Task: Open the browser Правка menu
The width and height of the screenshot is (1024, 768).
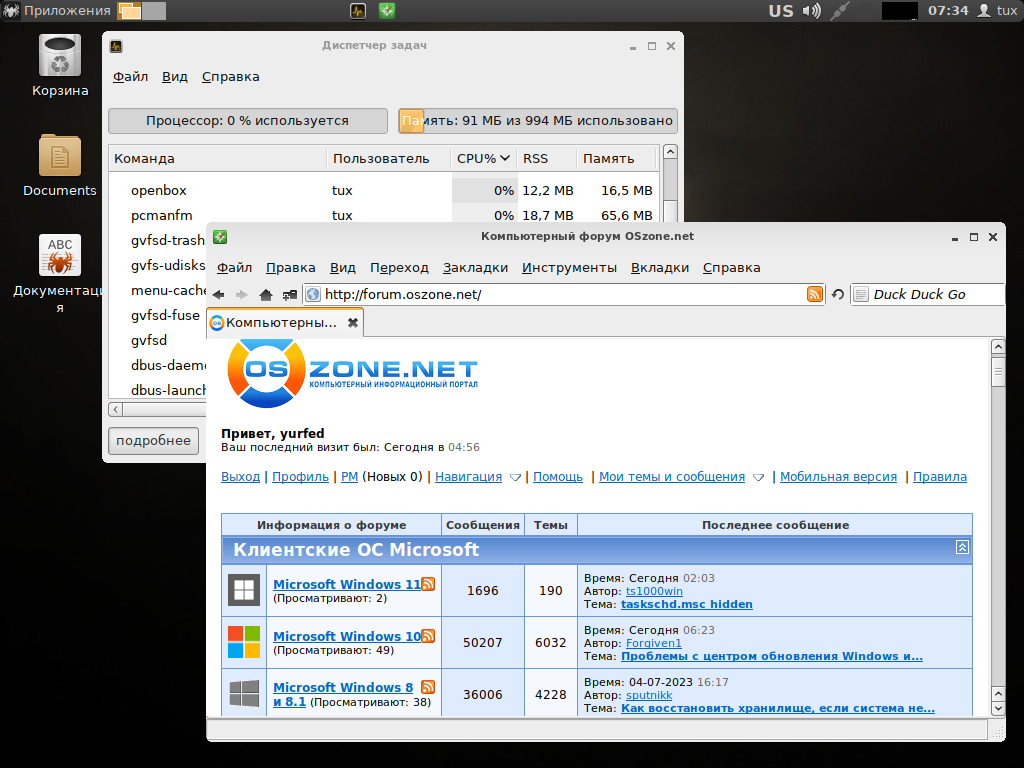Action: tap(291, 267)
